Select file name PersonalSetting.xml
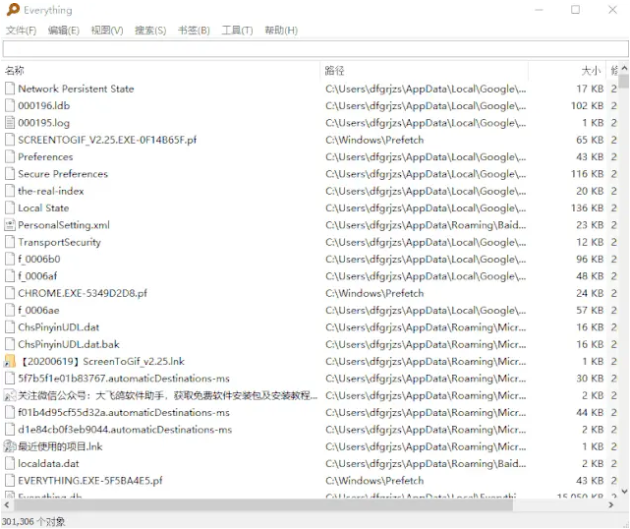The height and width of the screenshot is (529, 630). 63,225
